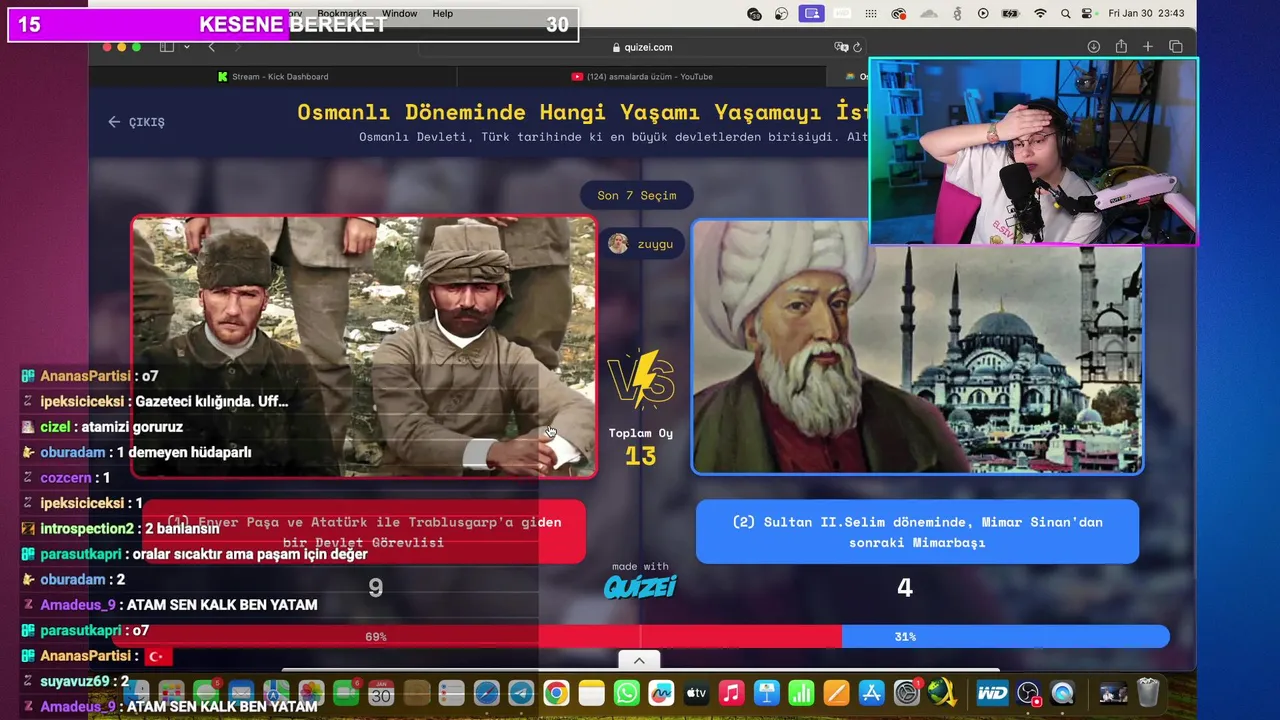Open Freeform from the Dock
Viewport: 1280px width, 720px height.
[x=661, y=693]
